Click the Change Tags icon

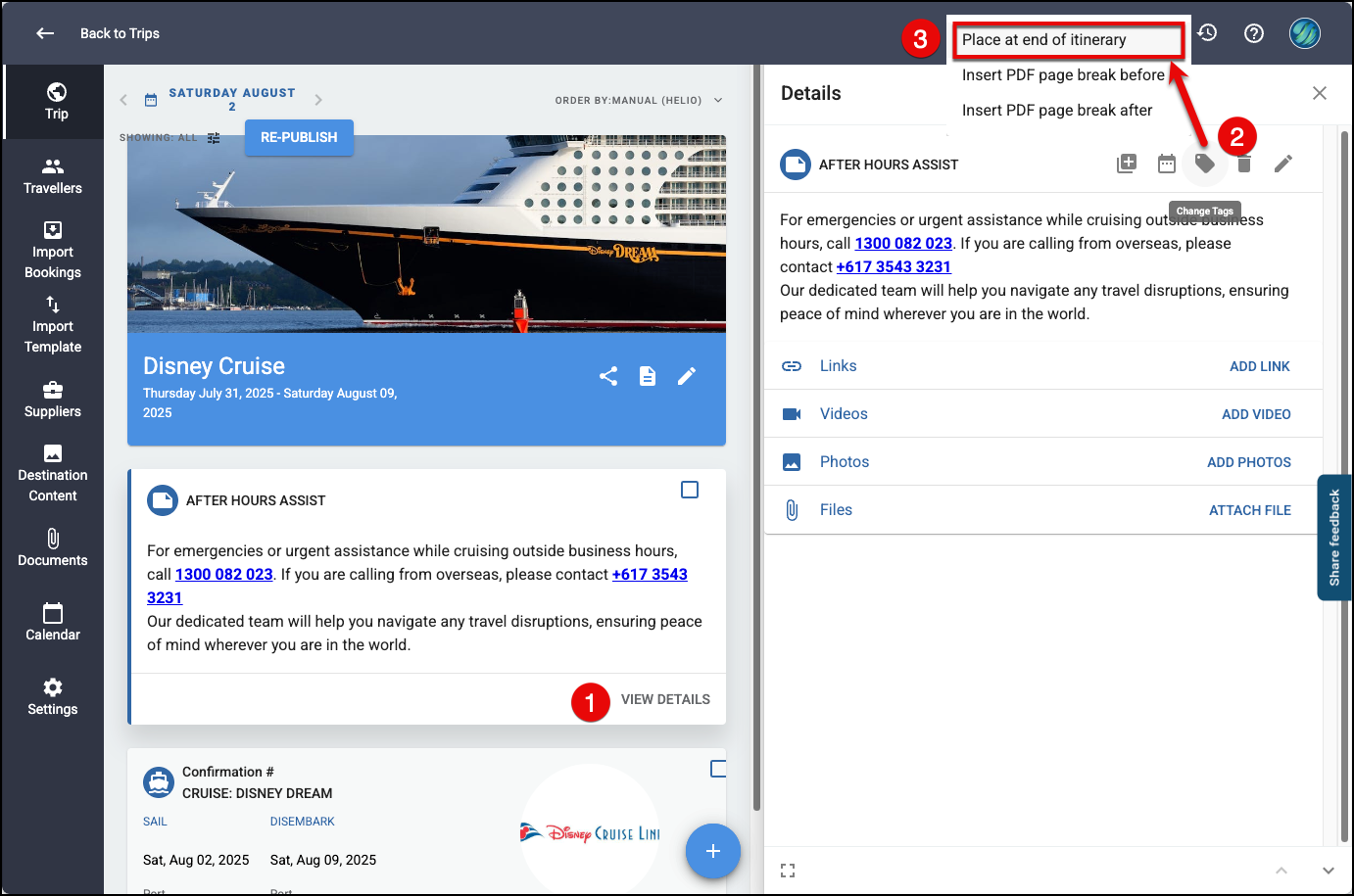(1205, 164)
